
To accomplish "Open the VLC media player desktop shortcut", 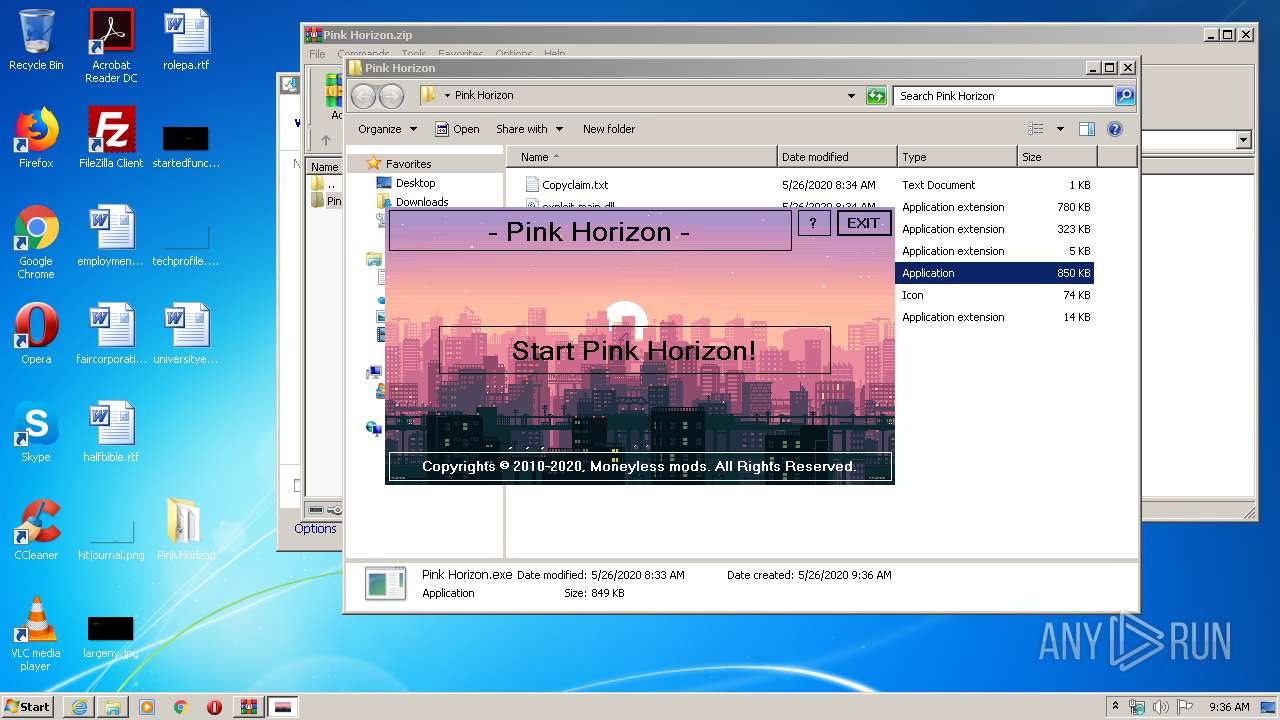I will pyautogui.click(x=36, y=634).
